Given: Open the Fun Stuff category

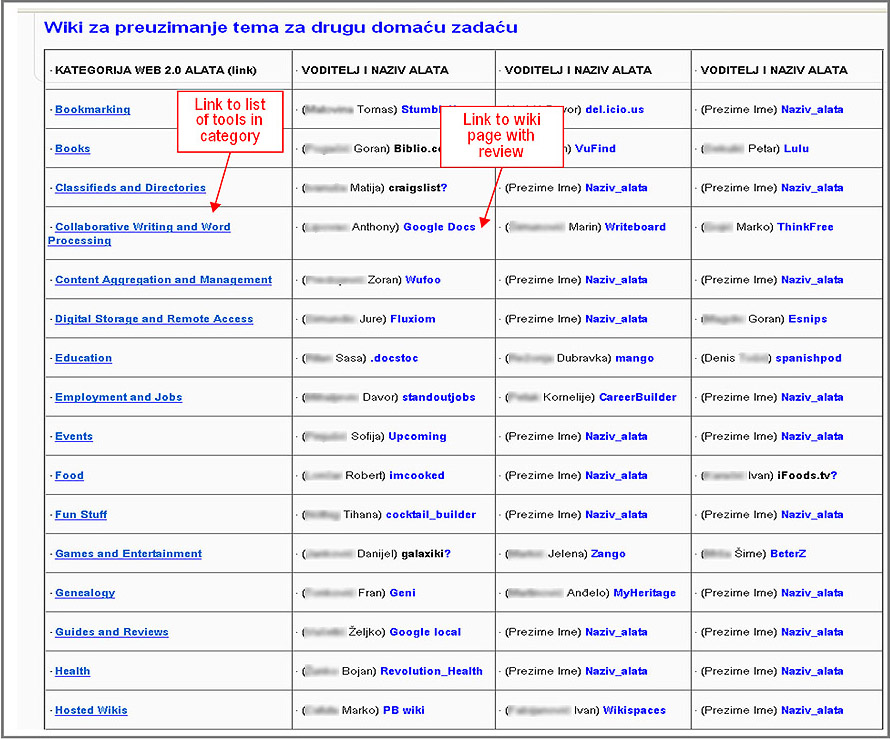Looking at the screenshot, I should tap(81, 515).
